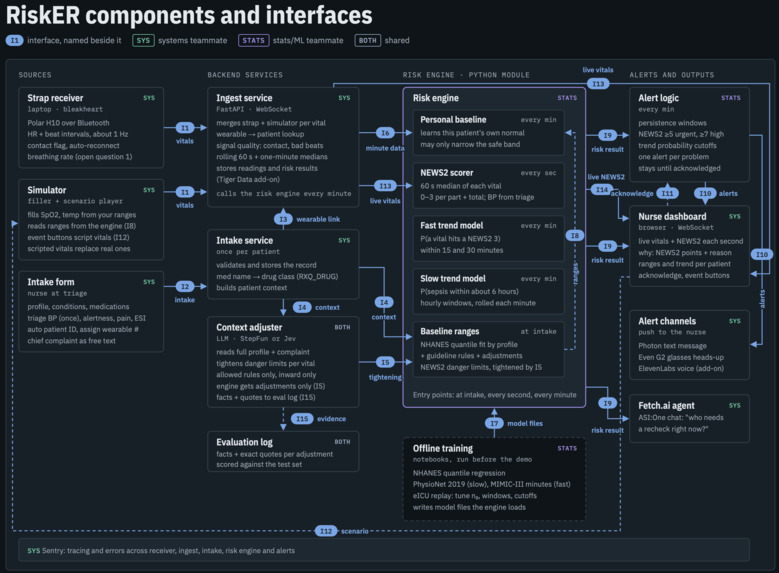The height and width of the screenshot is (573, 779).
Task: Click the STATS tag on the Offline training card
Action: coord(567,448)
